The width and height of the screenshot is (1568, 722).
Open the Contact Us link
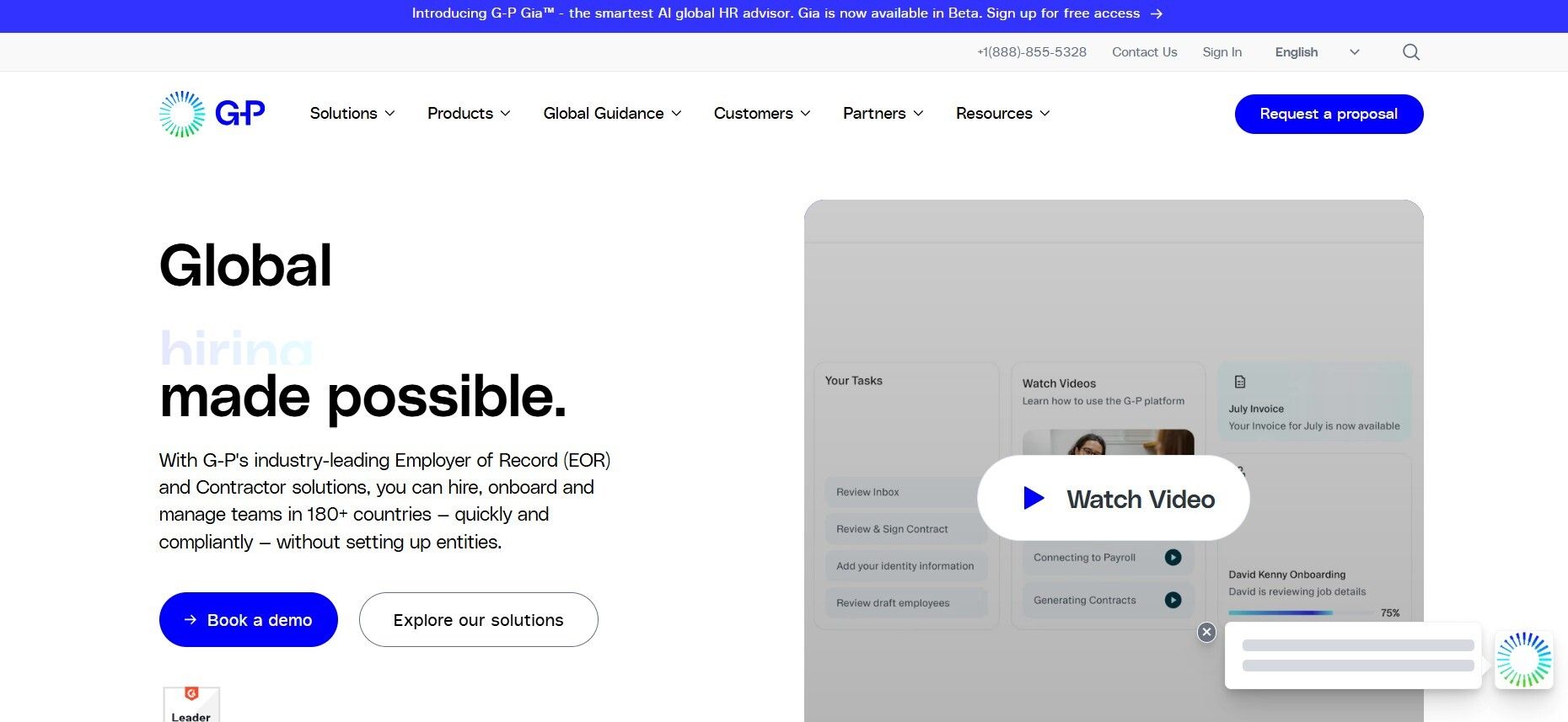(x=1144, y=52)
